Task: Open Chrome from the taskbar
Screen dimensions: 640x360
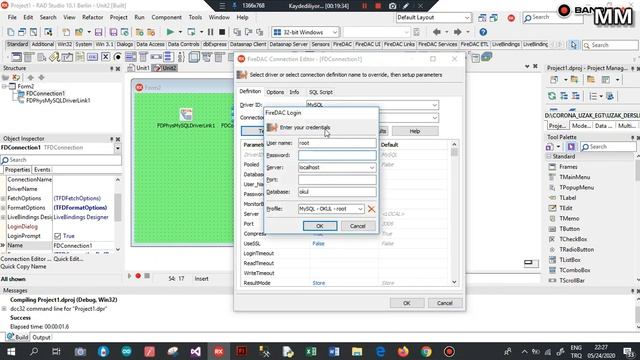Action: click(426, 351)
